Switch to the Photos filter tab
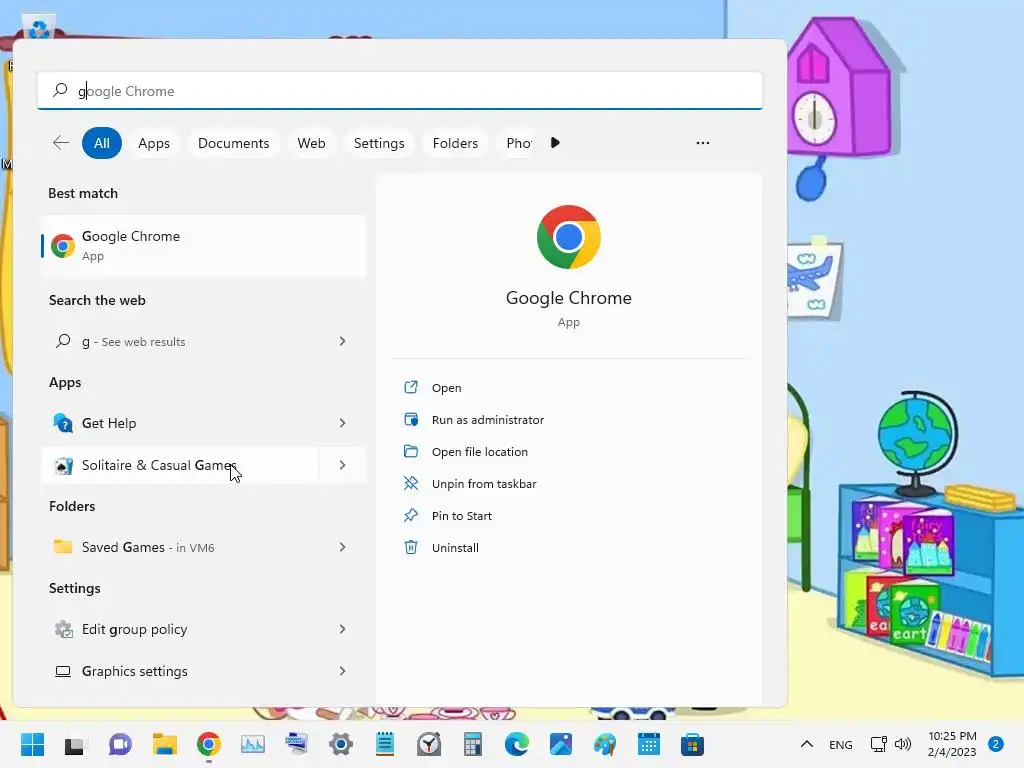The height and width of the screenshot is (768, 1024). [519, 143]
